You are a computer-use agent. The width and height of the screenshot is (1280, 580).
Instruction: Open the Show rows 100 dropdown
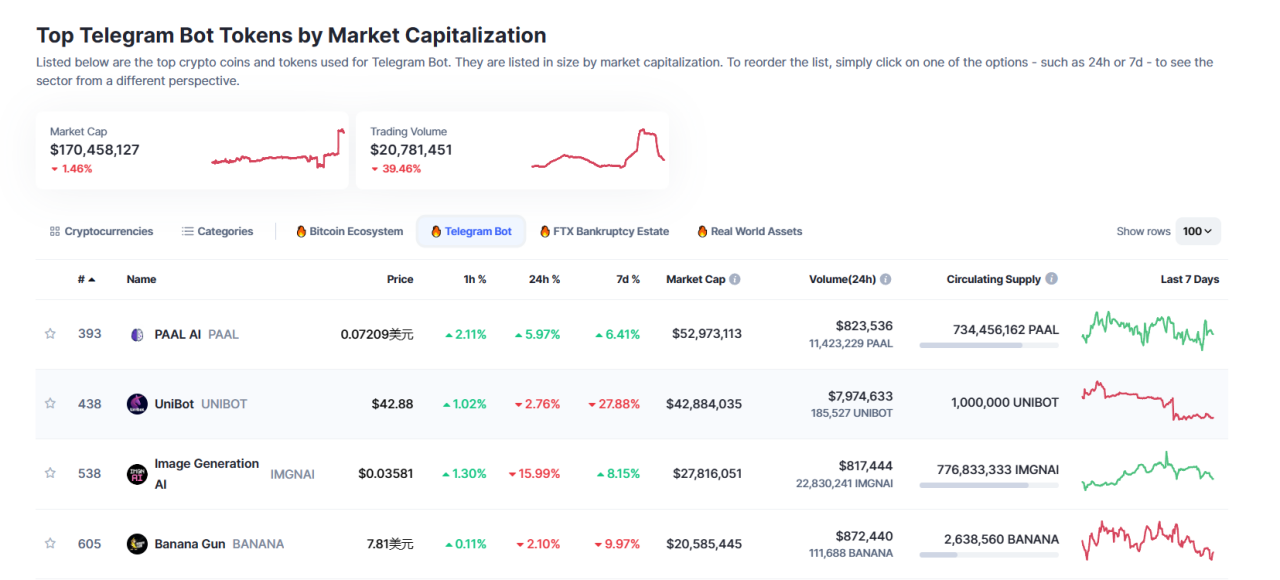click(1197, 231)
